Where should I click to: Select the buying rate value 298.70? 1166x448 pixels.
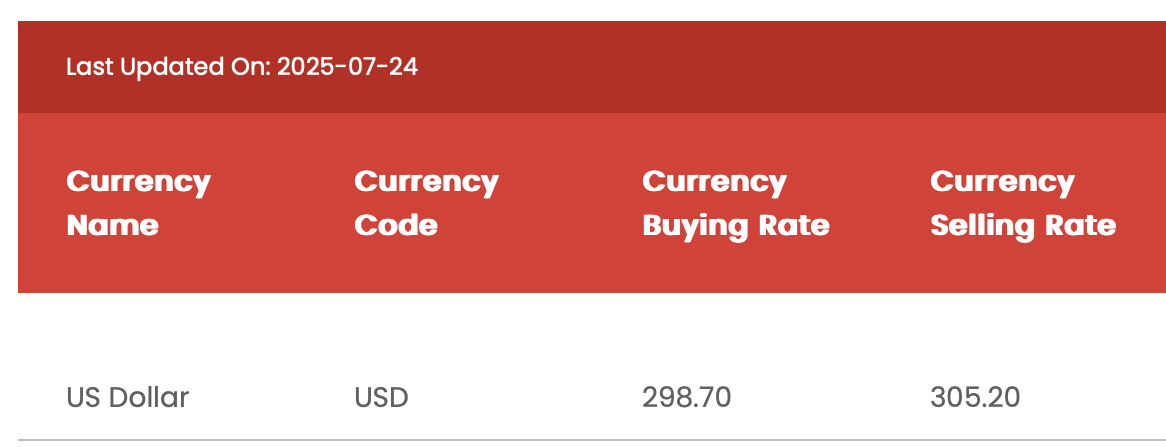click(686, 397)
